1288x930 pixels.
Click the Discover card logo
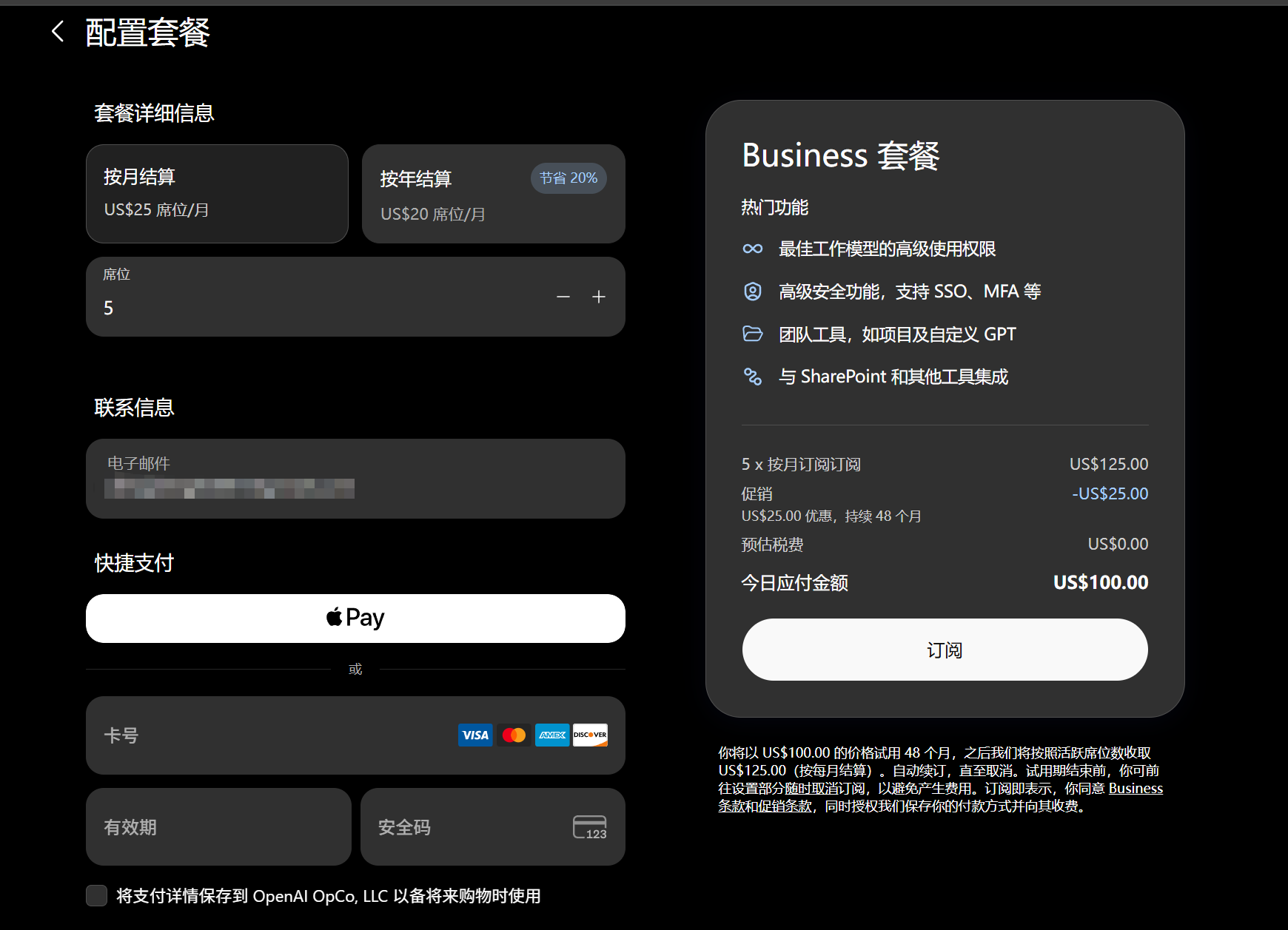pos(591,735)
